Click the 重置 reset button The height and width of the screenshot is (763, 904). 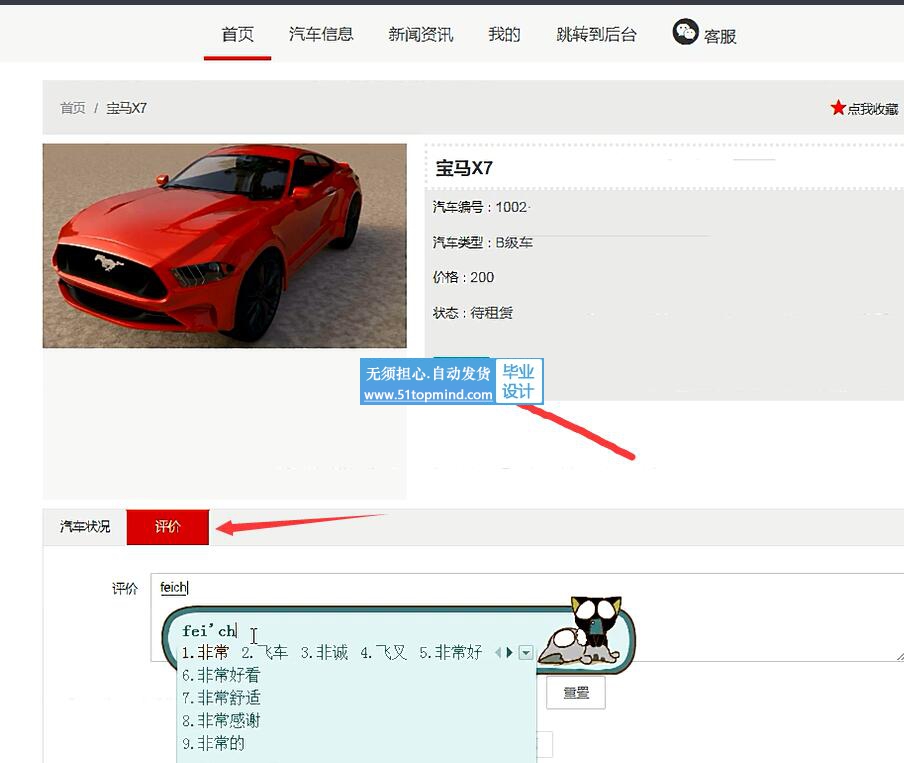[x=575, y=693]
